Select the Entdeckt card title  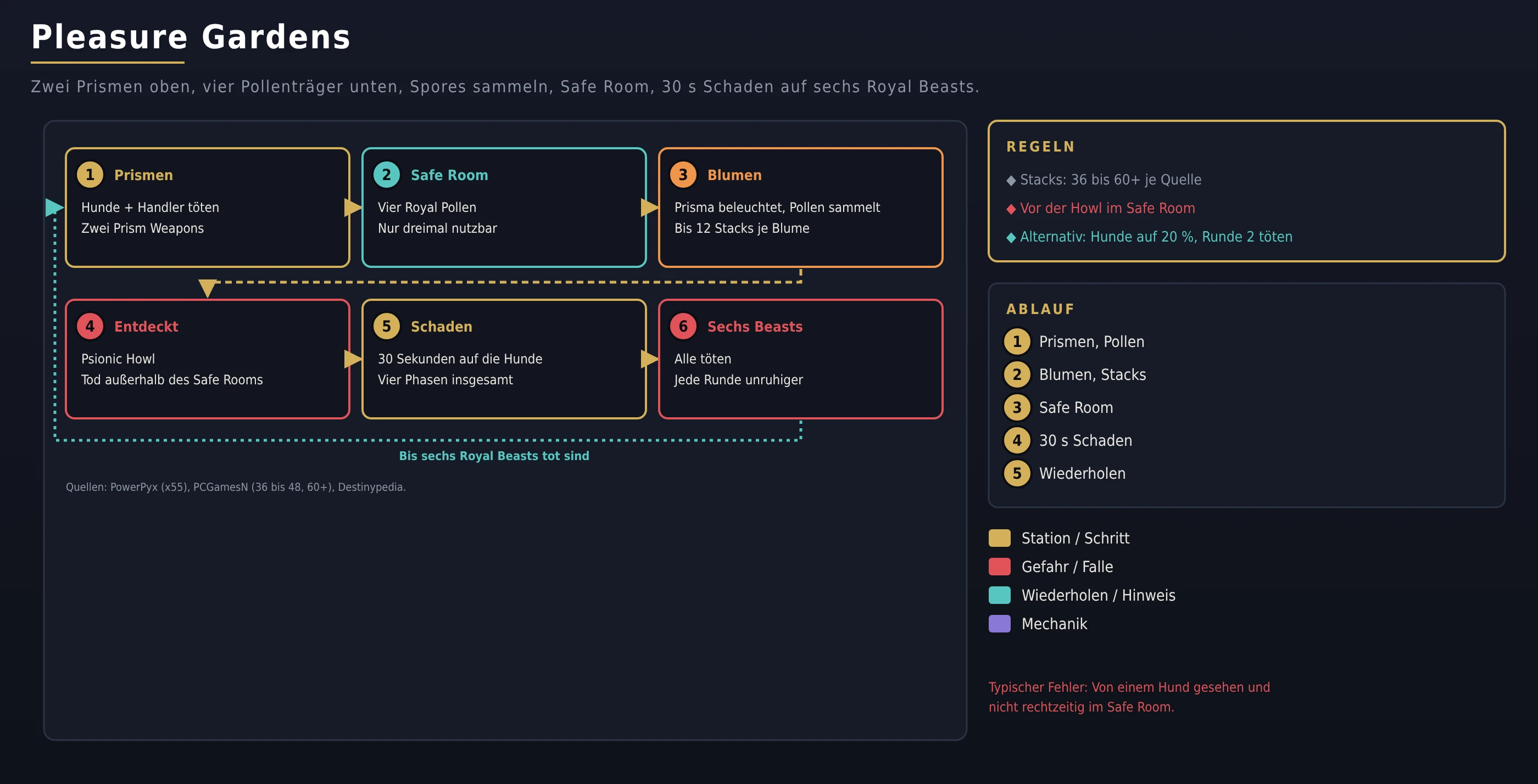tap(146, 327)
